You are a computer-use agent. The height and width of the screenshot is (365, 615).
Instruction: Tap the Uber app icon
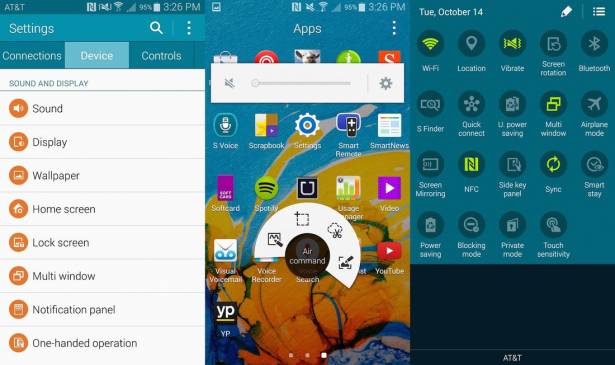pyautogui.click(x=307, y=188)
